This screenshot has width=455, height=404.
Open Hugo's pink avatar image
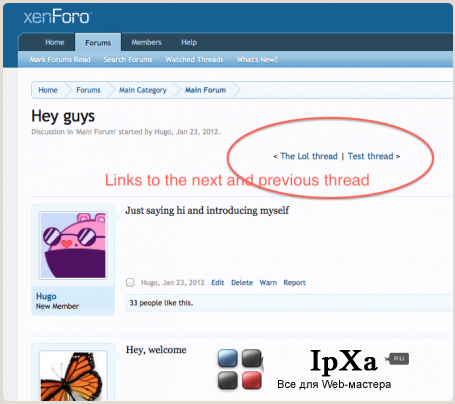[x=73, y=245]
